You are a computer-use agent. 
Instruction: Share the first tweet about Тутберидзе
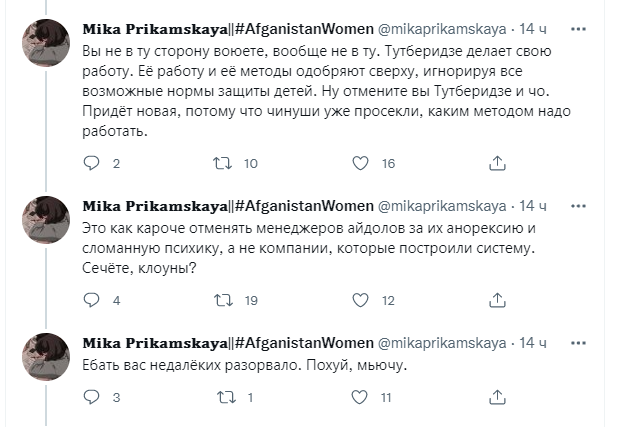pos(495,163)
